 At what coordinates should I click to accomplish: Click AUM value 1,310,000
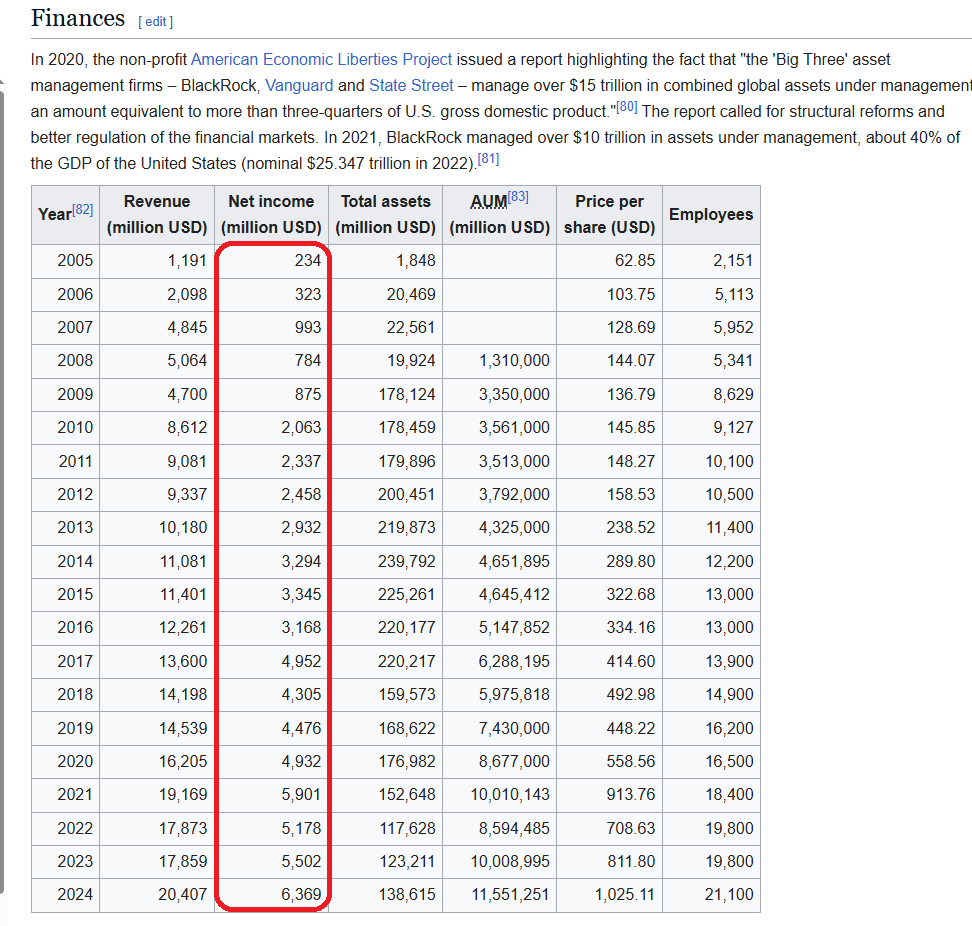(515, 361)
